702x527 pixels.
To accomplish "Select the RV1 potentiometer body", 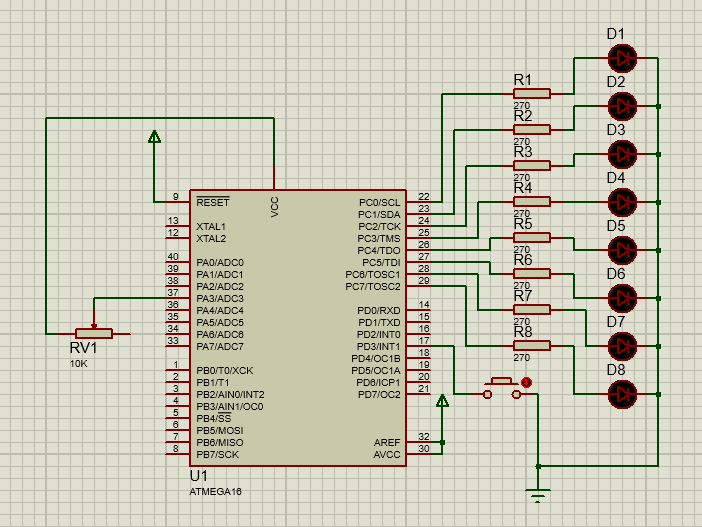I will click(94, 334).
